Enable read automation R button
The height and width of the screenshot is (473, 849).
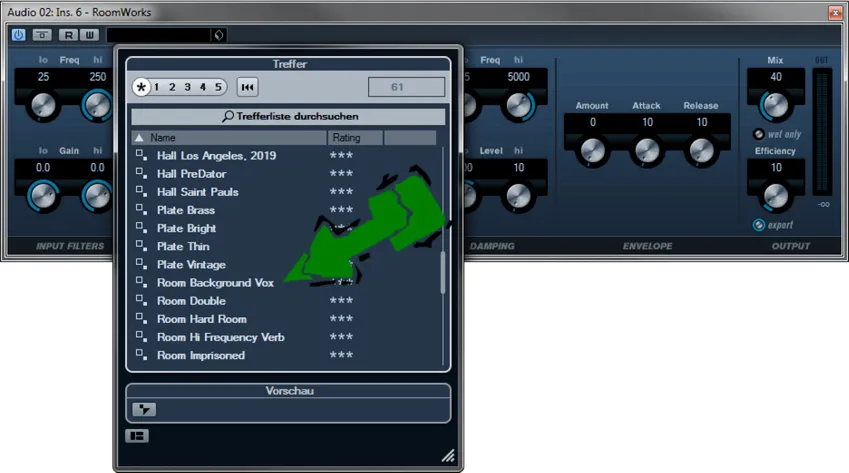[x=68, y=35]
